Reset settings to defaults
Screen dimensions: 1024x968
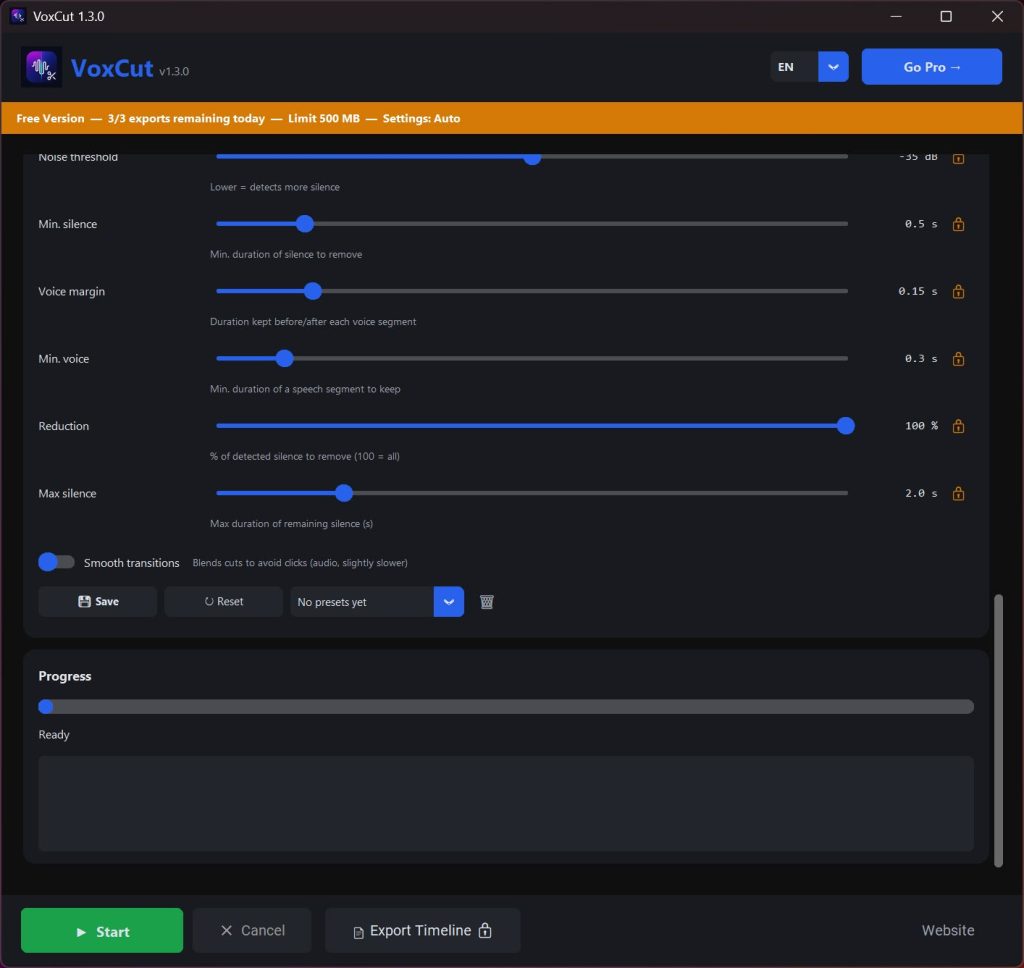pyautogui.click(x=223, y=602)
